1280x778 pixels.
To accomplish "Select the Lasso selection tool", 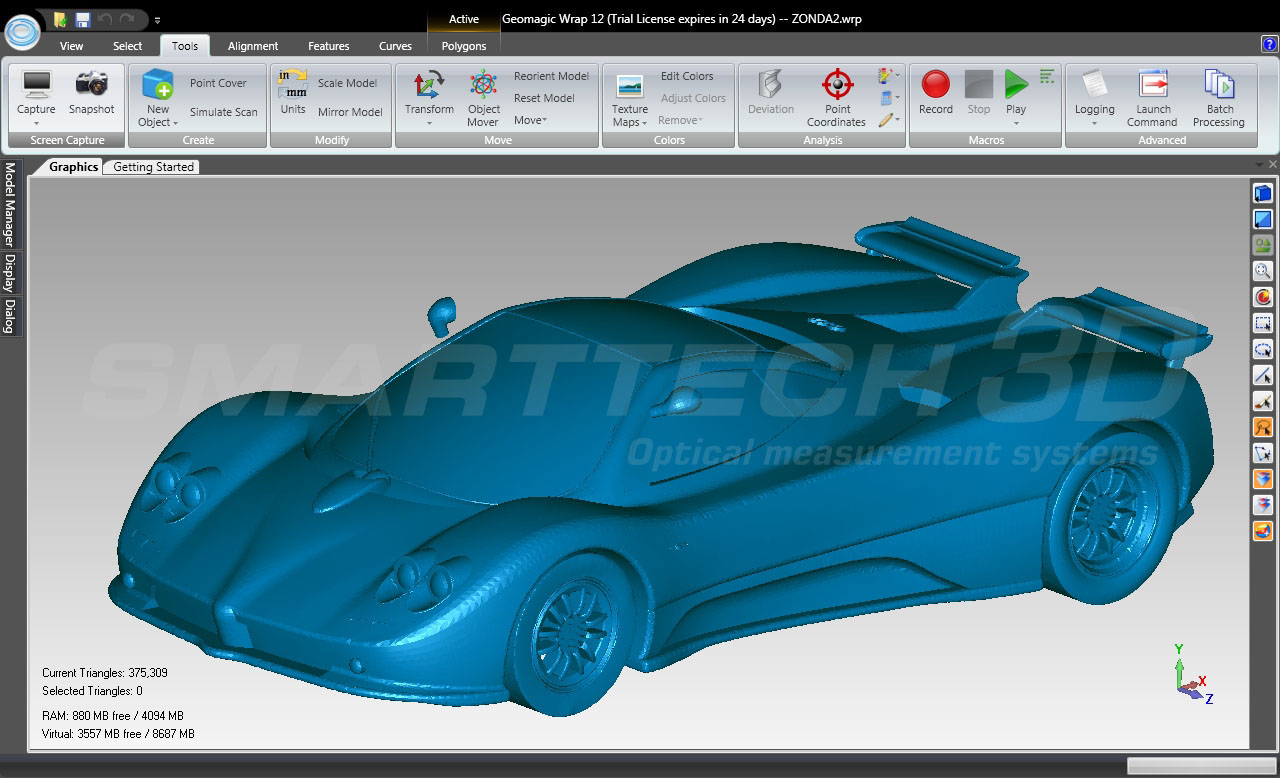I will click(1263, 427).
